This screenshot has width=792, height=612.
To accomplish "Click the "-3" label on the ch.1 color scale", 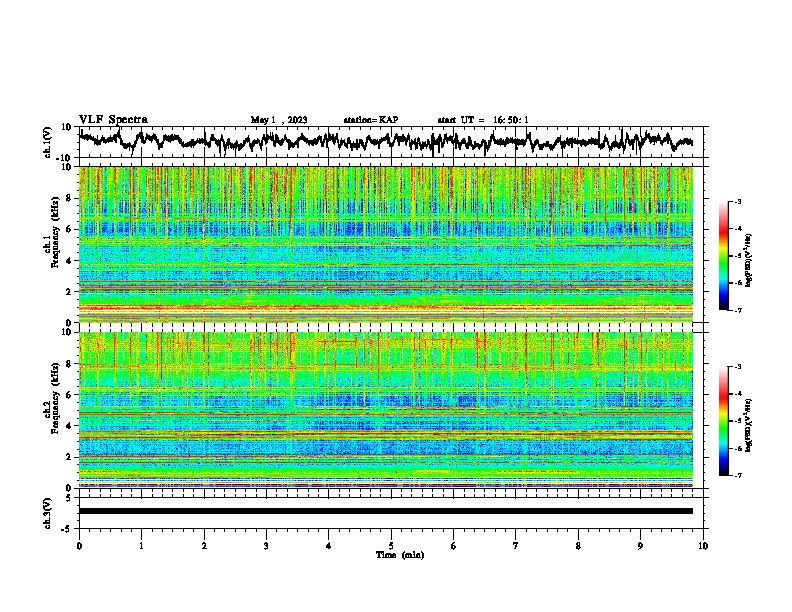I will point(737,201).
